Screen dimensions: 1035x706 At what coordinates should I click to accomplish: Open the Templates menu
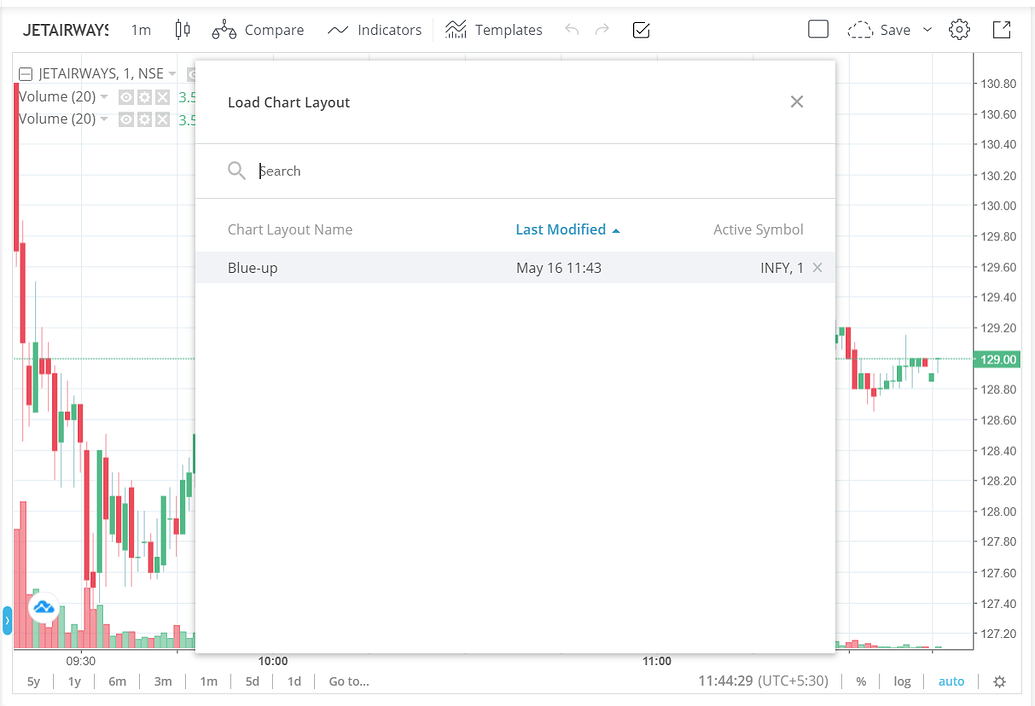pos(494,29)
